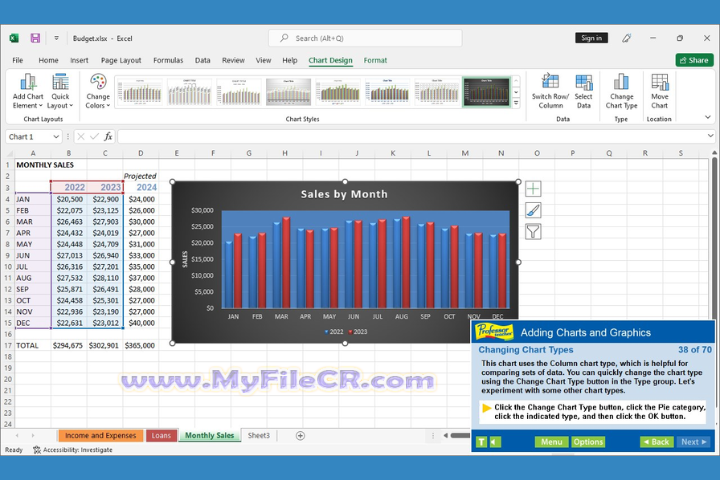Click the Change Chart Type button
This screenshot has width=720, height=480.
click(x=621, y=91)
